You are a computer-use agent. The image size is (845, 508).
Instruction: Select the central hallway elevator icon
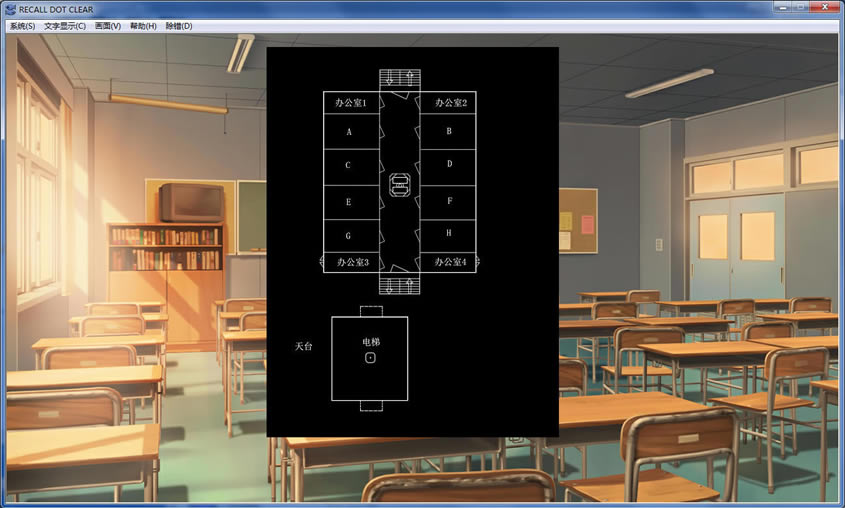point(399,185)
